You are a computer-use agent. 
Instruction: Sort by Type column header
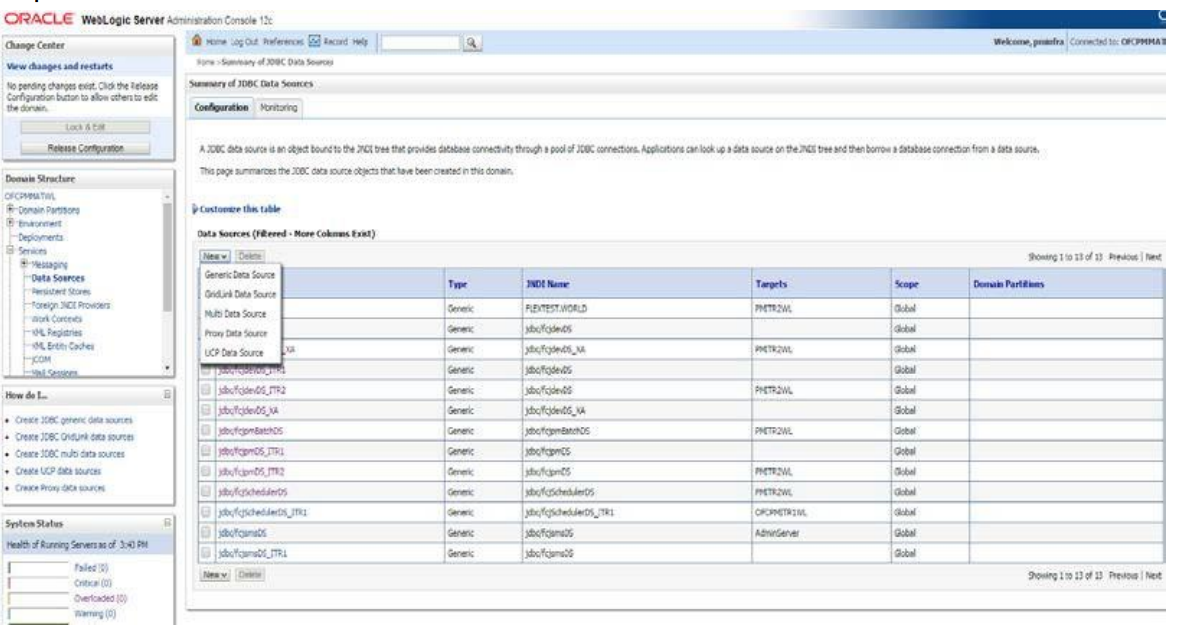(x=457, y=285)
